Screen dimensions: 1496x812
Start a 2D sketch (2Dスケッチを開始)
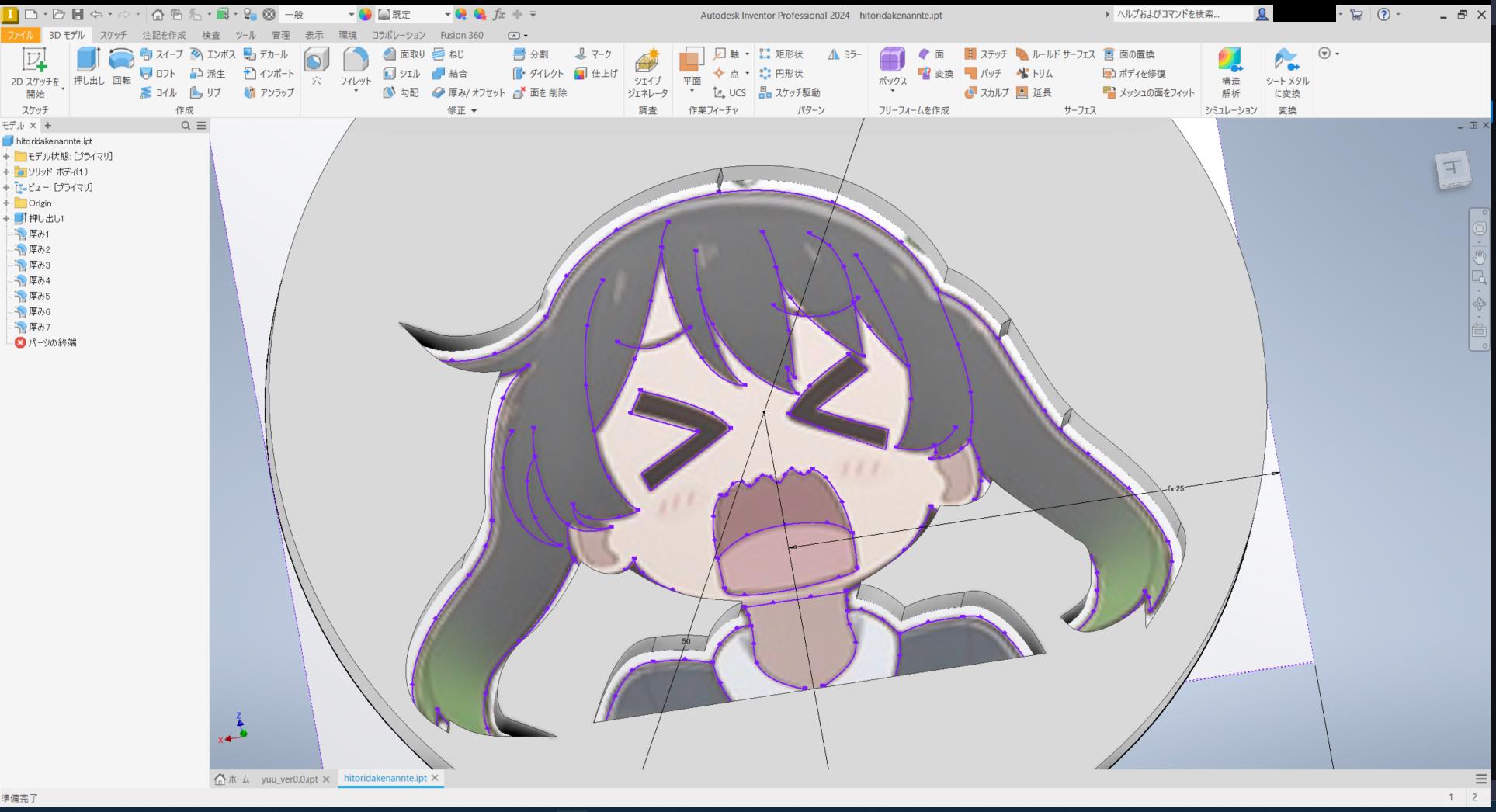pos(35,73)
